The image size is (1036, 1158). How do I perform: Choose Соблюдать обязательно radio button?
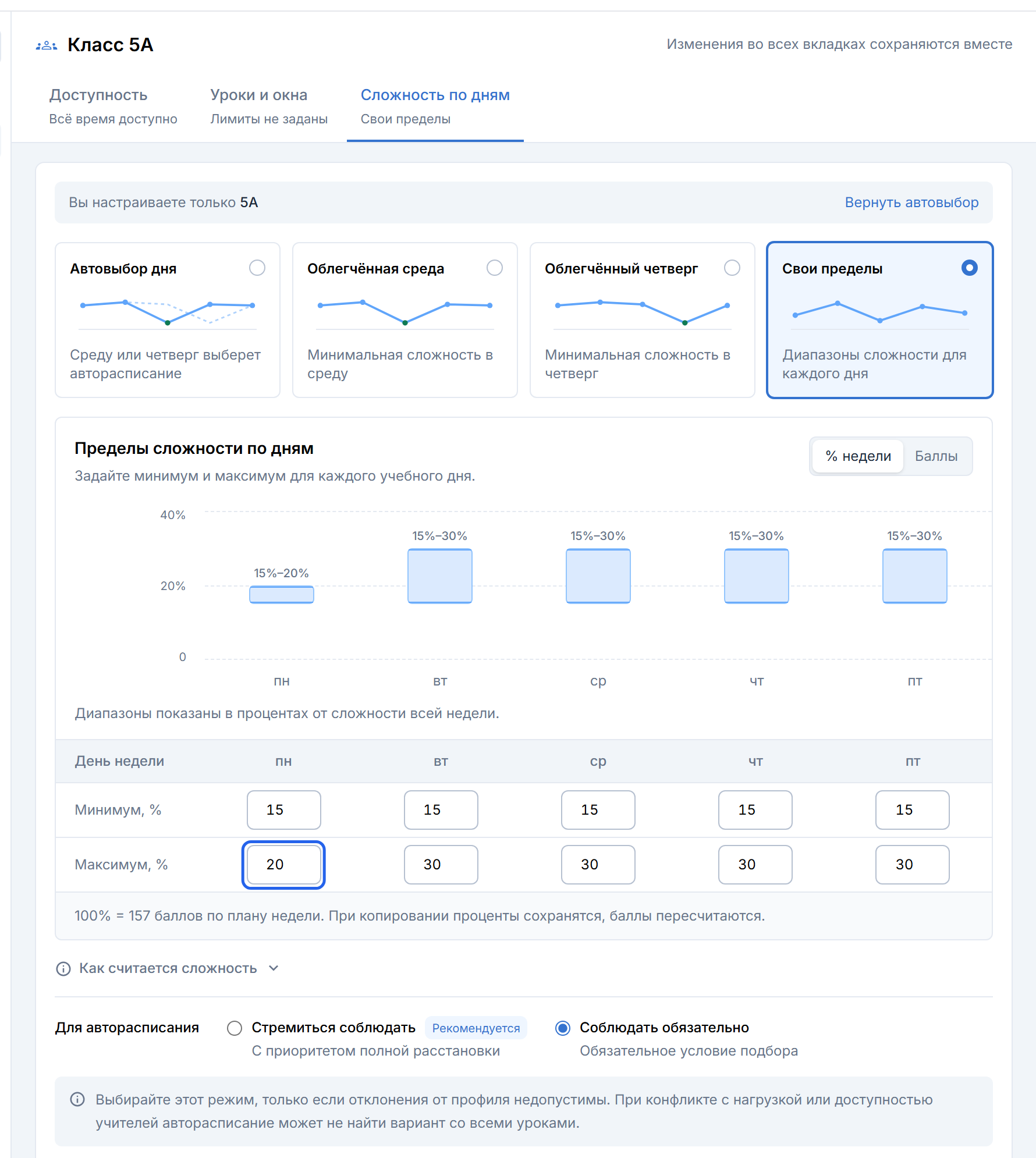point(563,1028)
